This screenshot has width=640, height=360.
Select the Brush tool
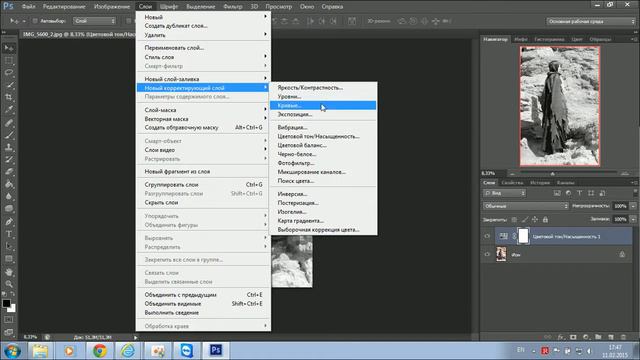pos(9,135)
